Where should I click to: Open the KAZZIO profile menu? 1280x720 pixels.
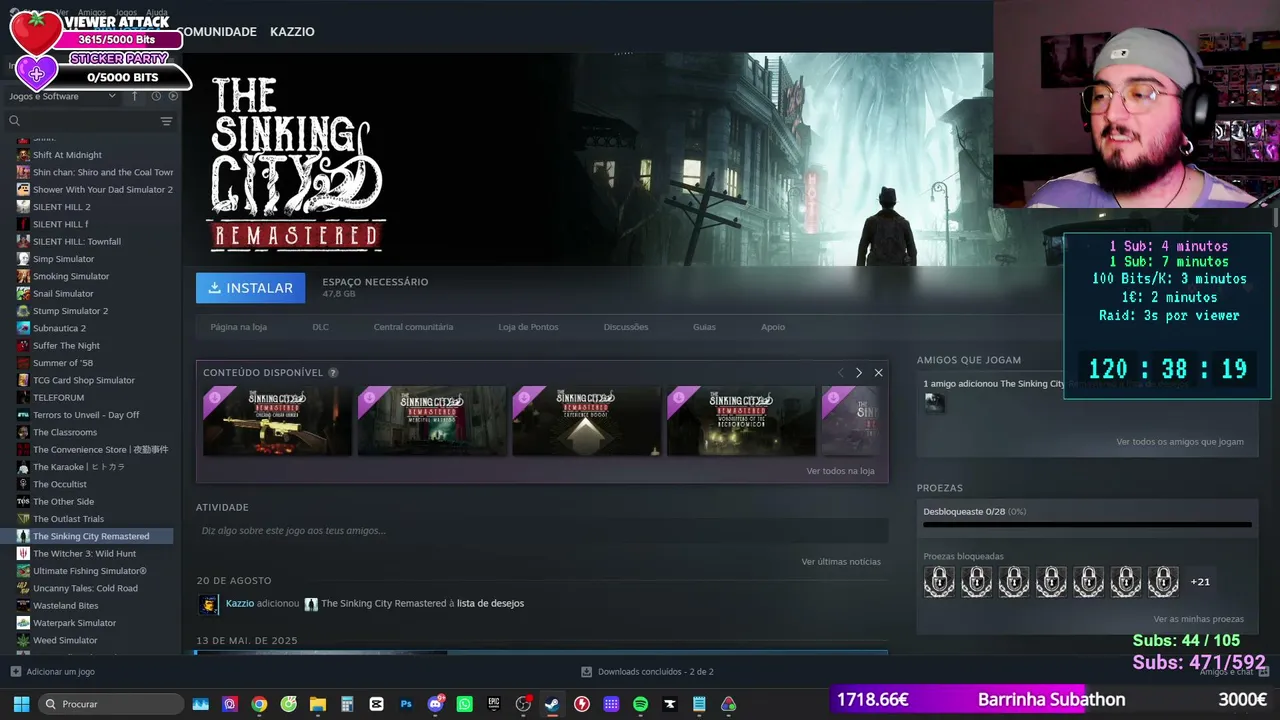292,32
